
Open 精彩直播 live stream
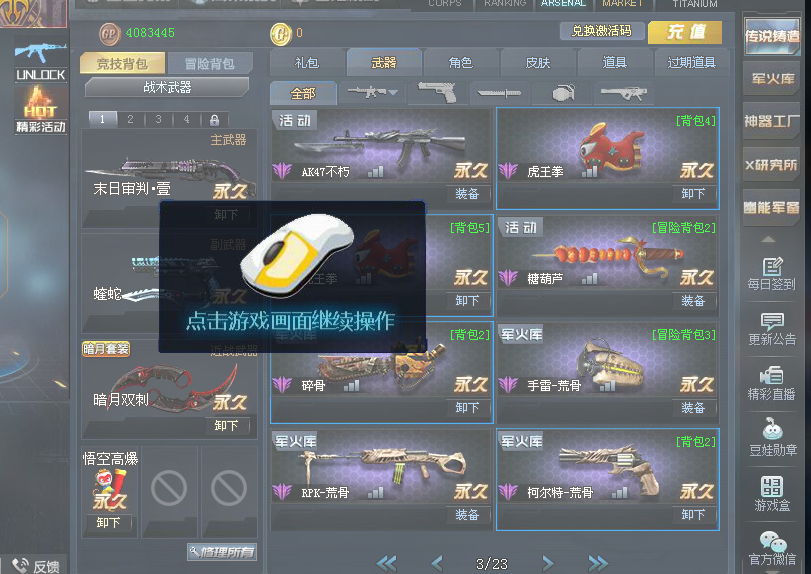pos(771,384)
